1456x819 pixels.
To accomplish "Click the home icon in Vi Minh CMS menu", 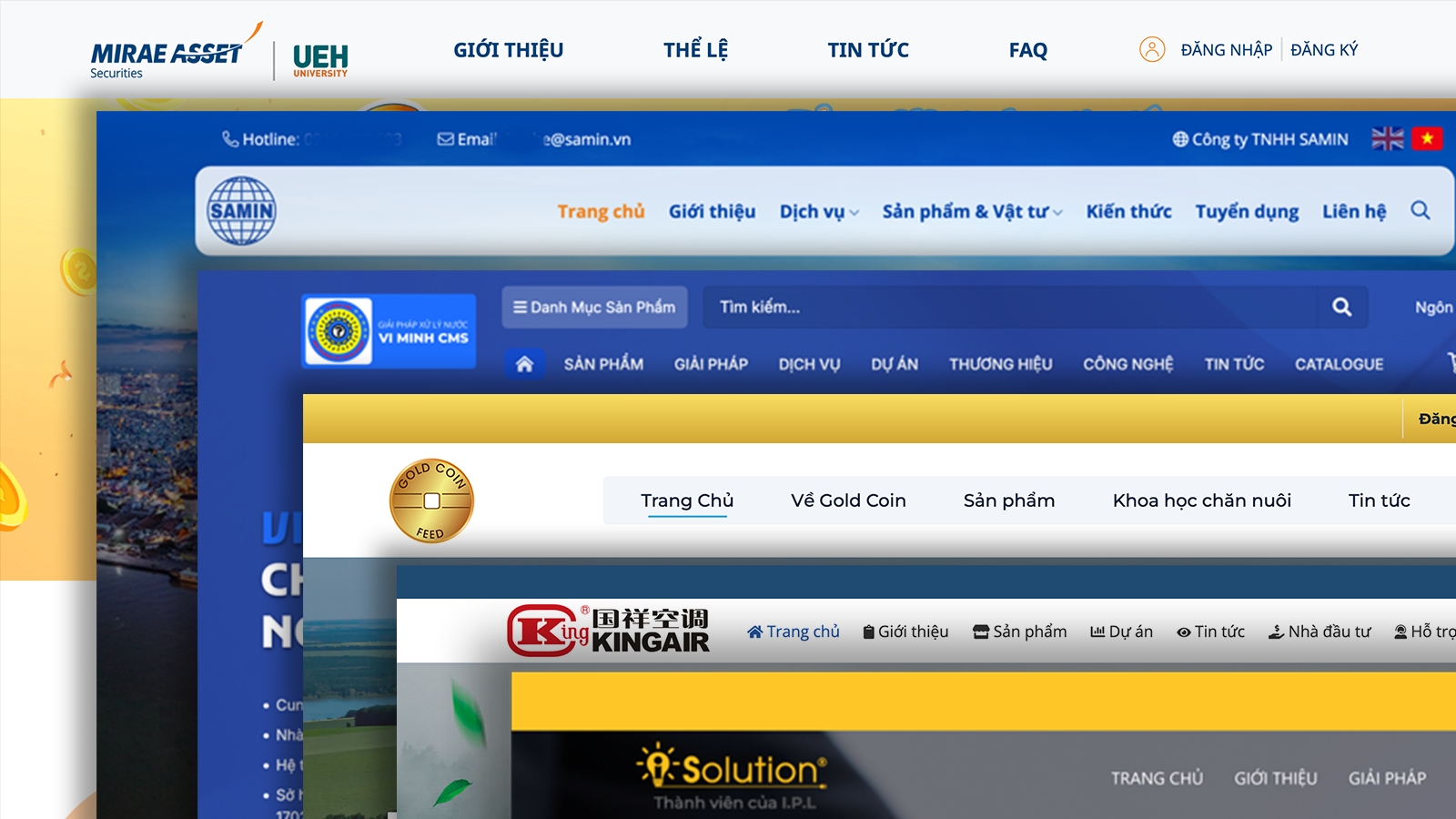I will pos(524,364).
